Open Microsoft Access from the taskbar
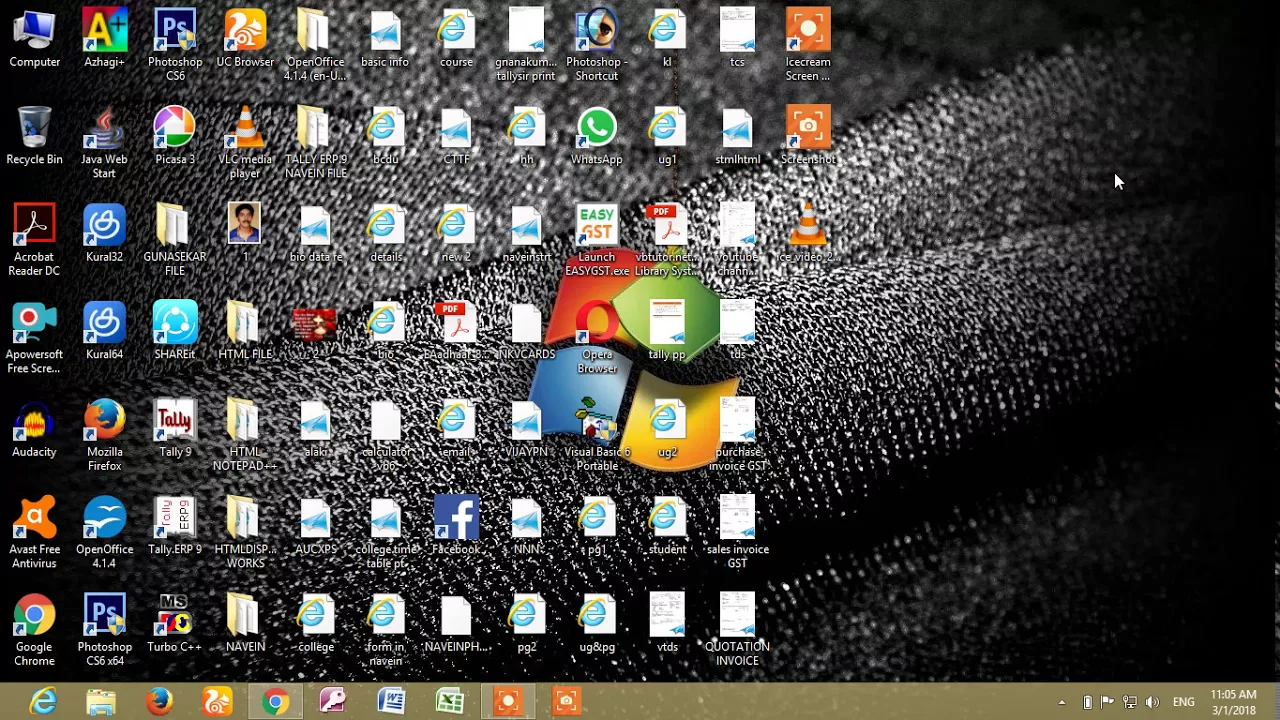Screen dimensions: 1280x720 333,702
